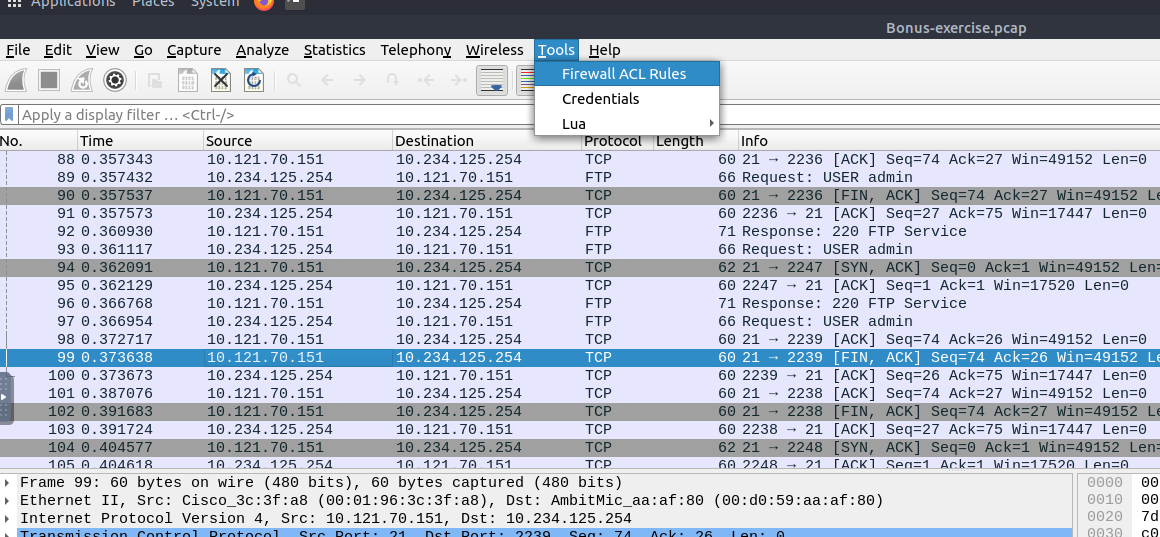The image size is (1160, 537).
Task: Toggle auto-scroll during live capture
Action: tap(492, 80)
